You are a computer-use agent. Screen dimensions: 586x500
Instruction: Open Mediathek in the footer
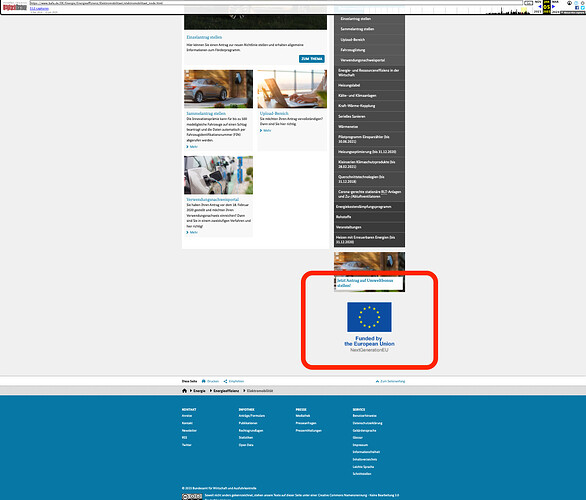pos(303,416)
